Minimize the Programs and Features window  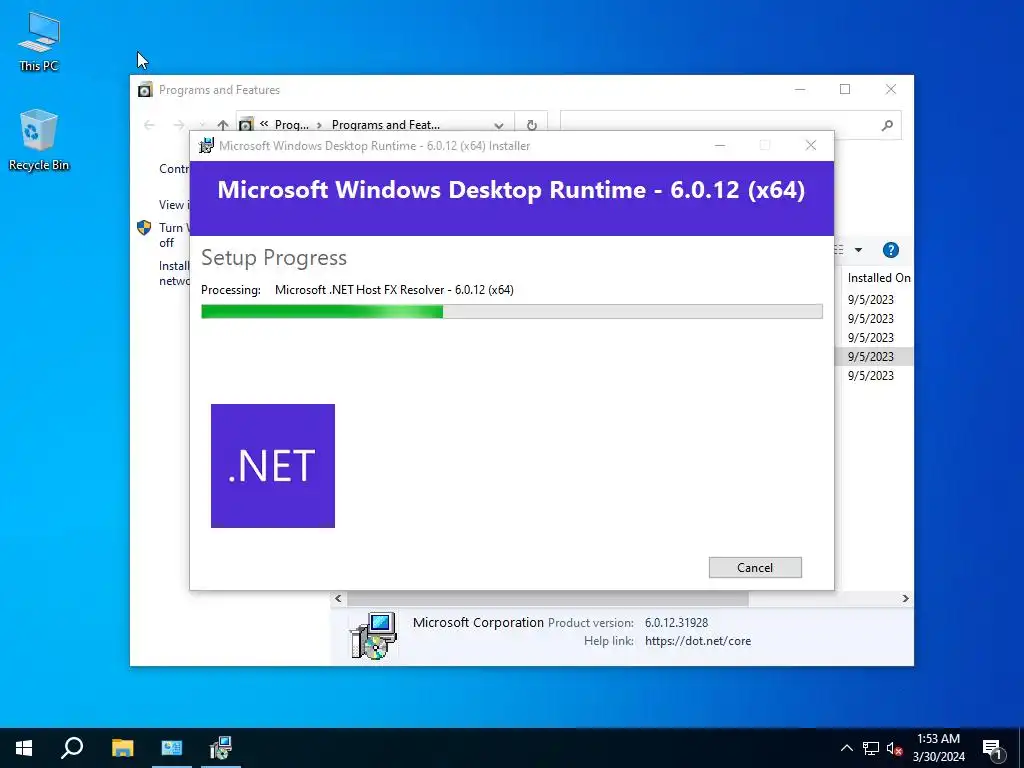(x=799, y=89)
